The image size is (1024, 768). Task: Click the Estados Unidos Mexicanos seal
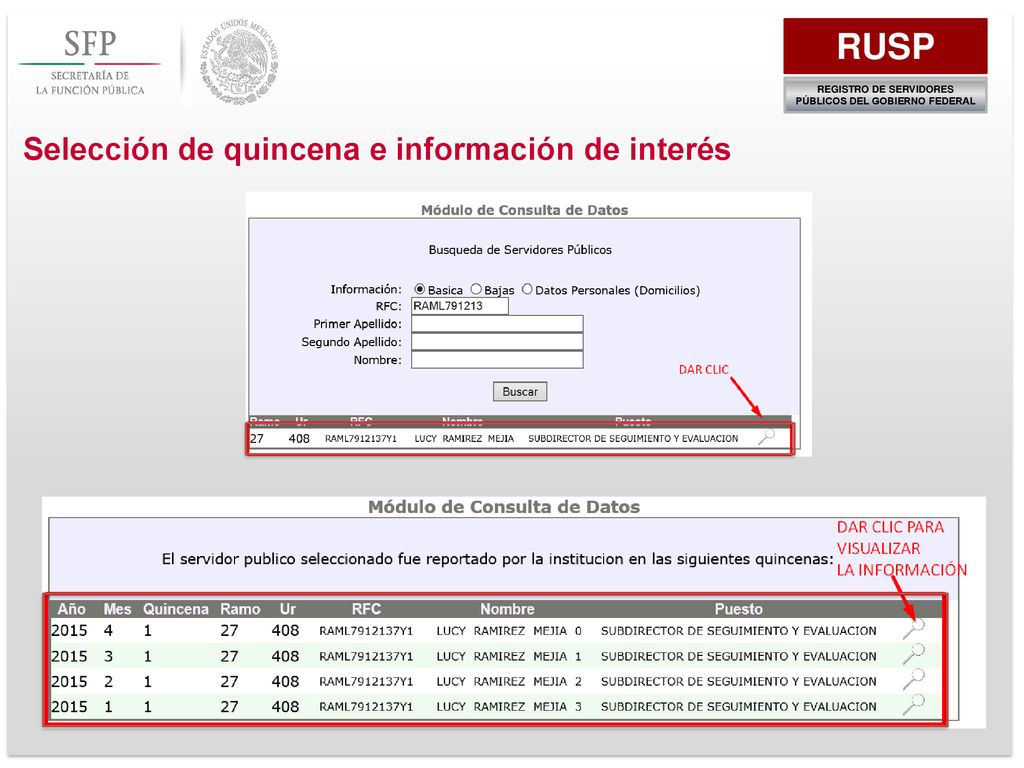[x=239, y=61]
